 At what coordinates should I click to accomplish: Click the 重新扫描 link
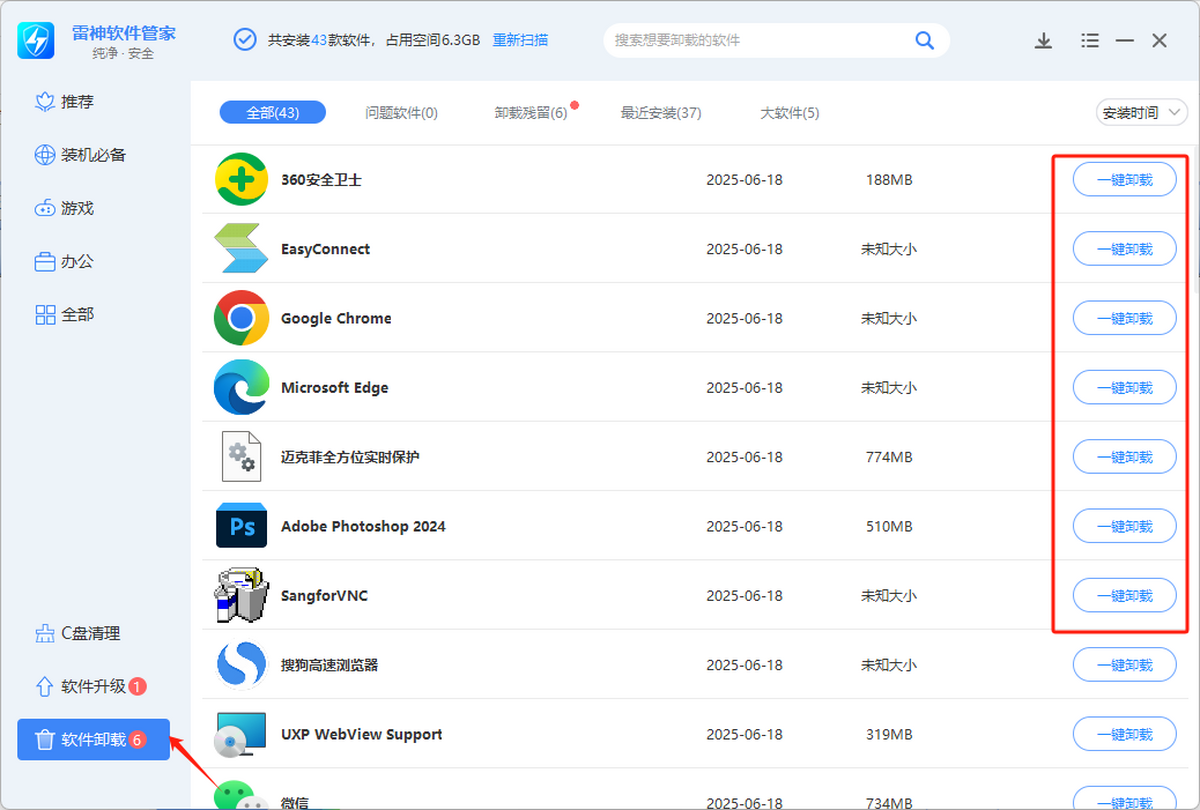point(520,40)
